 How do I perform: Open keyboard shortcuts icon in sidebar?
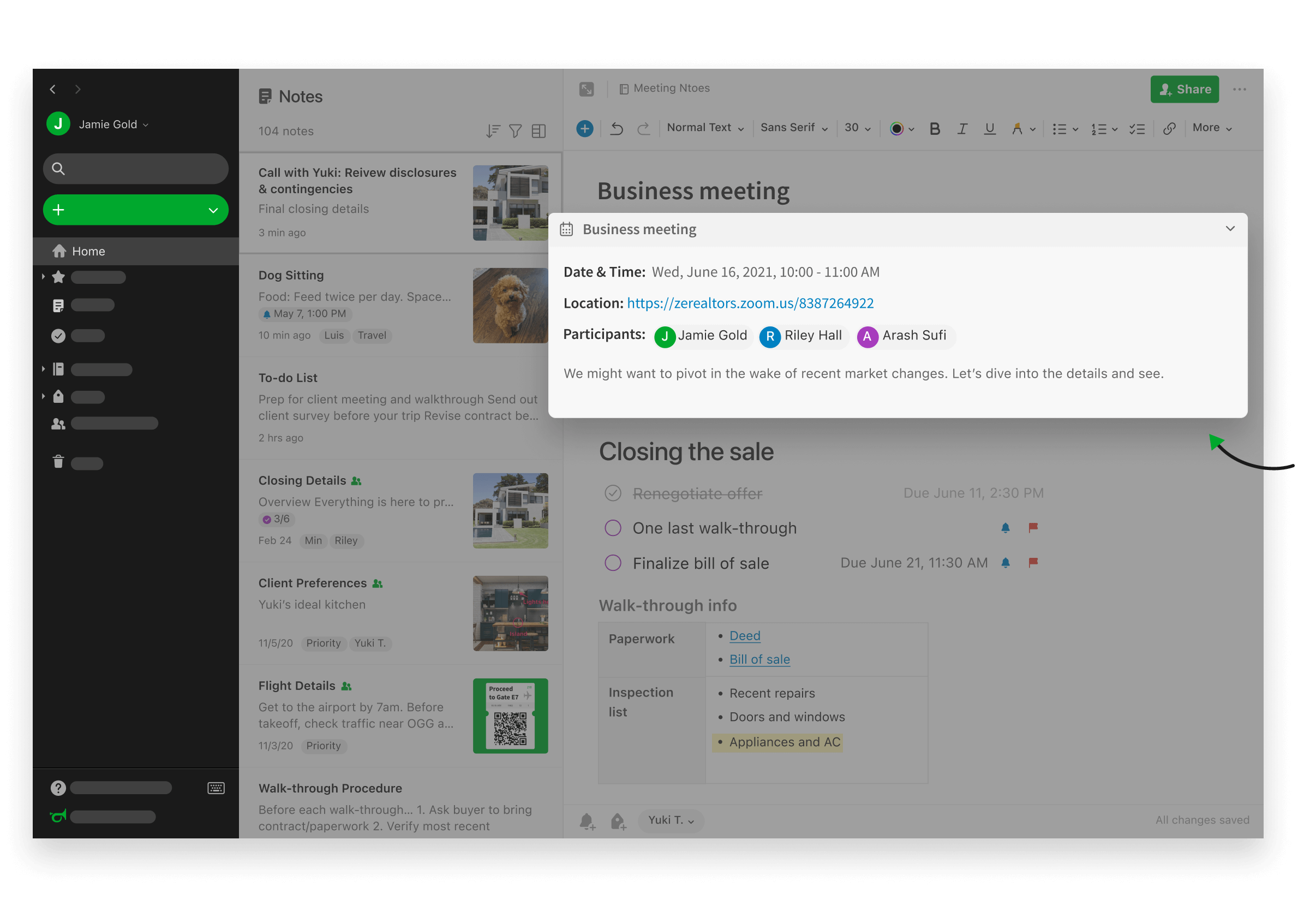(216, 788)
